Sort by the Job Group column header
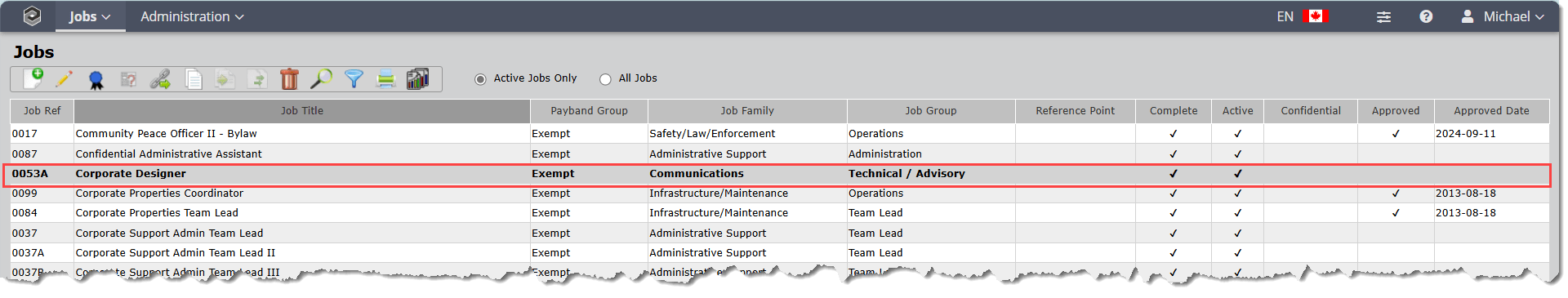Image resolution: width=1568 pixels, height=298 pixels. [x=931, y=111]
